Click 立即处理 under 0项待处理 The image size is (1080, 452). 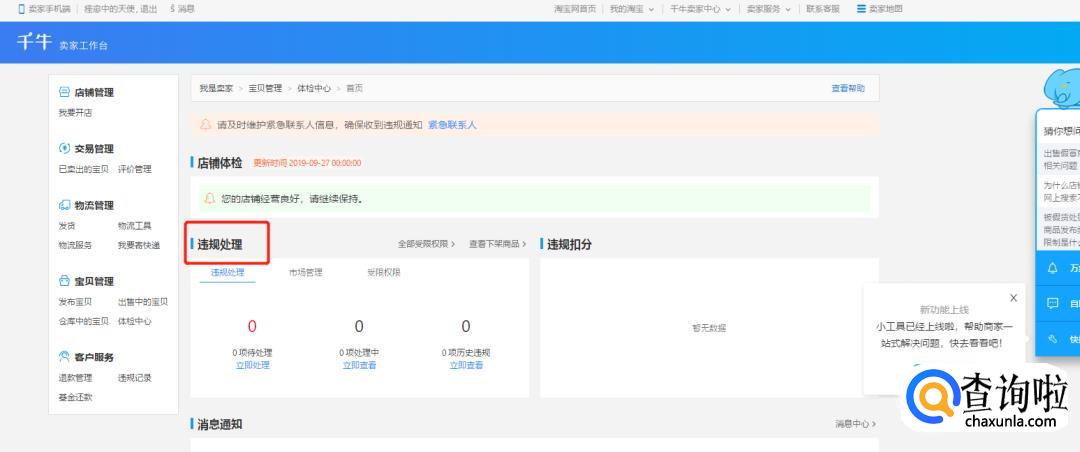click(x=252, y=366)
